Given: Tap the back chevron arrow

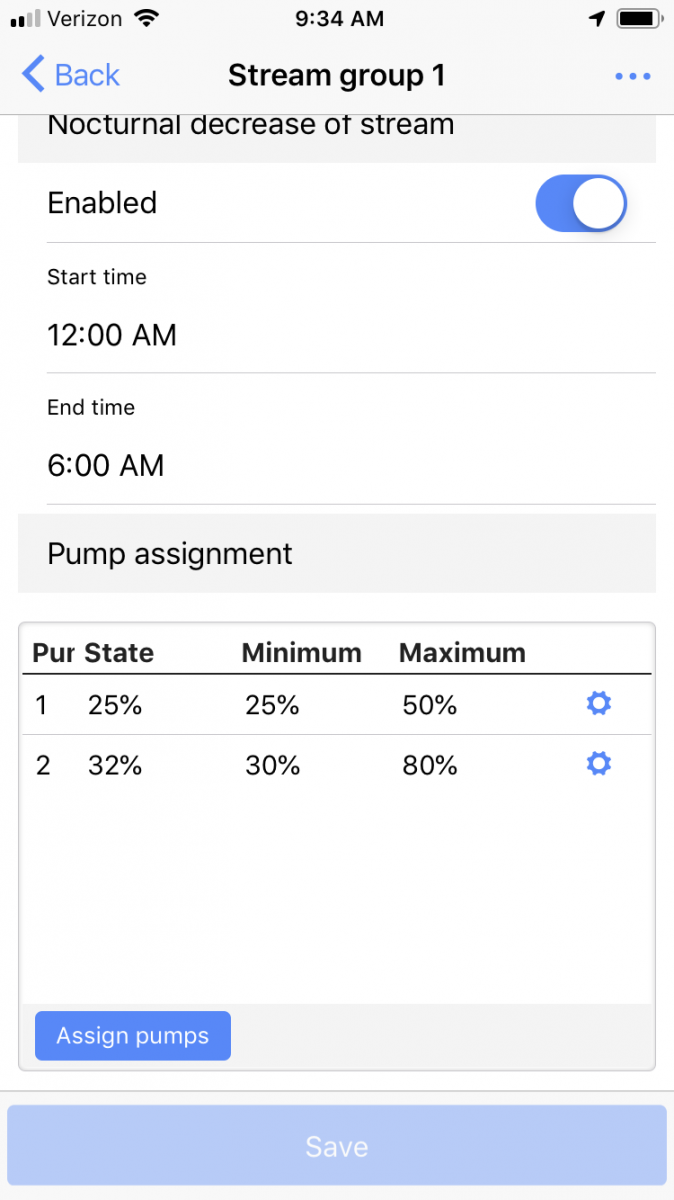Looking at the screenshot, I should (33, 75).
